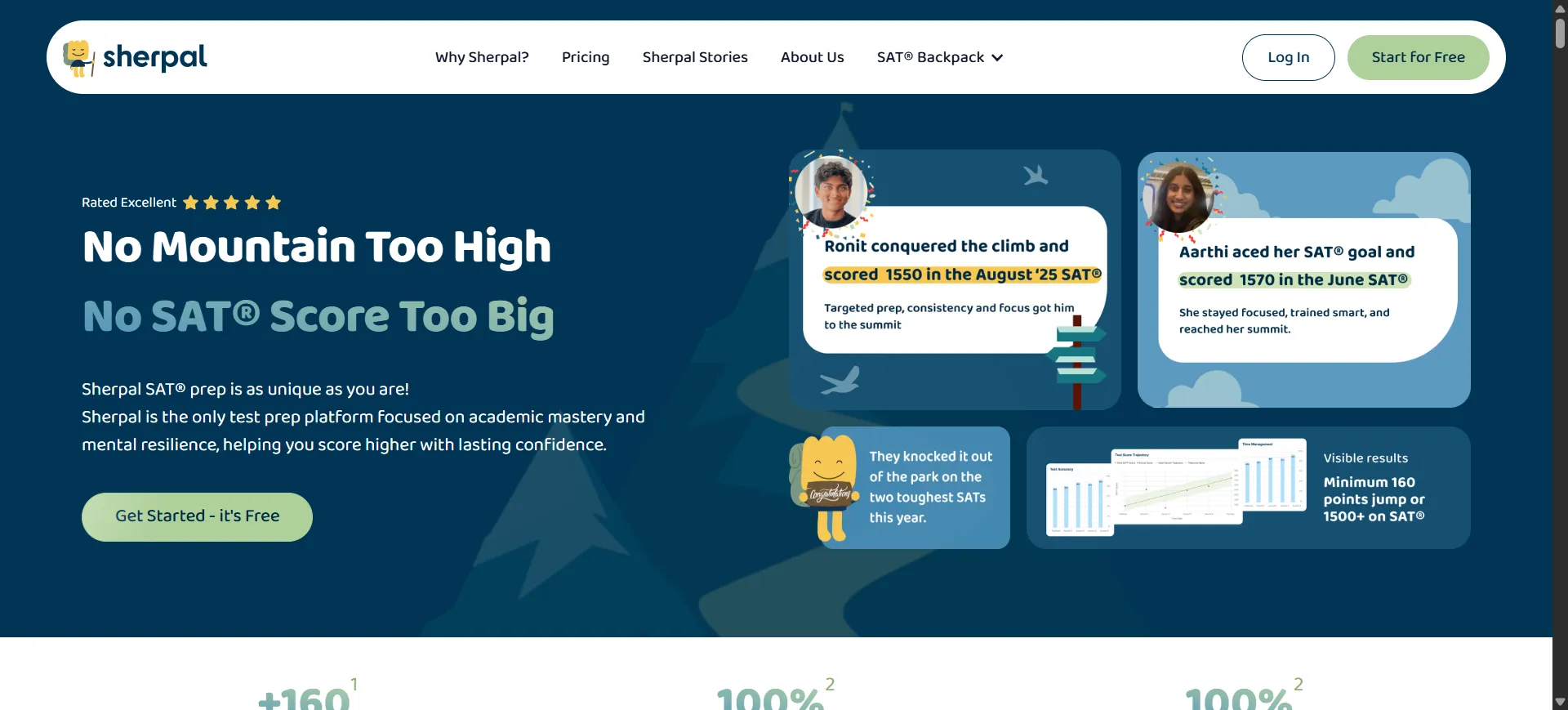Expand the SAT® Backpack dropdown chevron

click(x=997, y=58)
